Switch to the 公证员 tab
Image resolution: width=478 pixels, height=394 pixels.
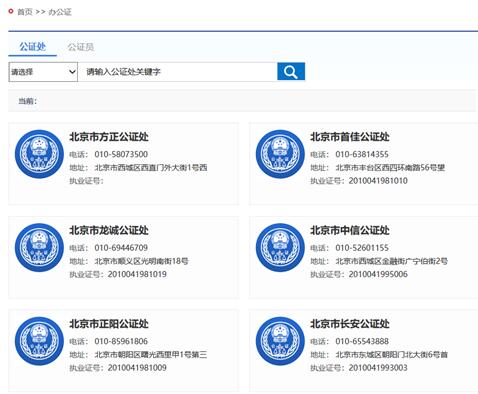[x=81, y=47]
